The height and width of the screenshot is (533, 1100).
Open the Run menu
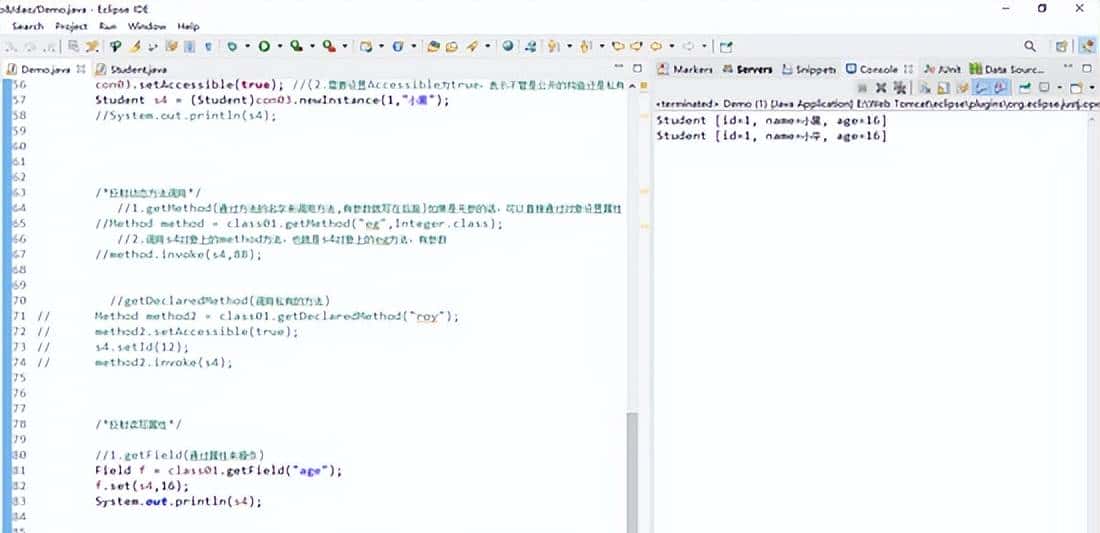(x=108, y=26)
